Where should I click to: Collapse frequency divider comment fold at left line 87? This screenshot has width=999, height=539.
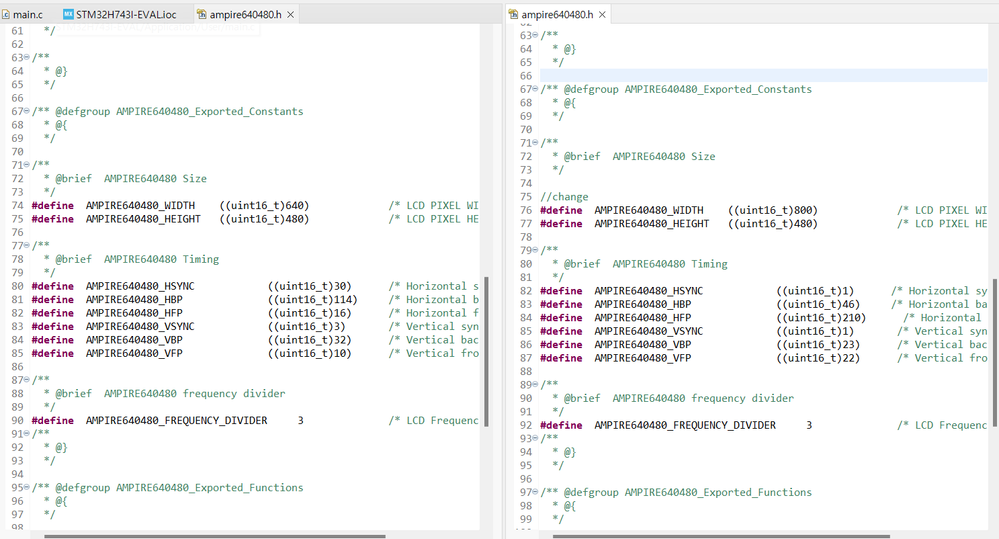click(27, 380)
